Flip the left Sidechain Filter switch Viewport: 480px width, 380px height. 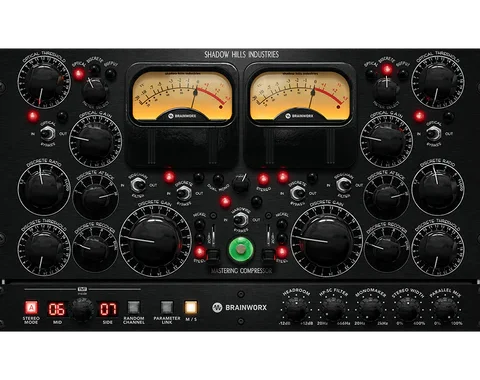click(x=138, y=185)
